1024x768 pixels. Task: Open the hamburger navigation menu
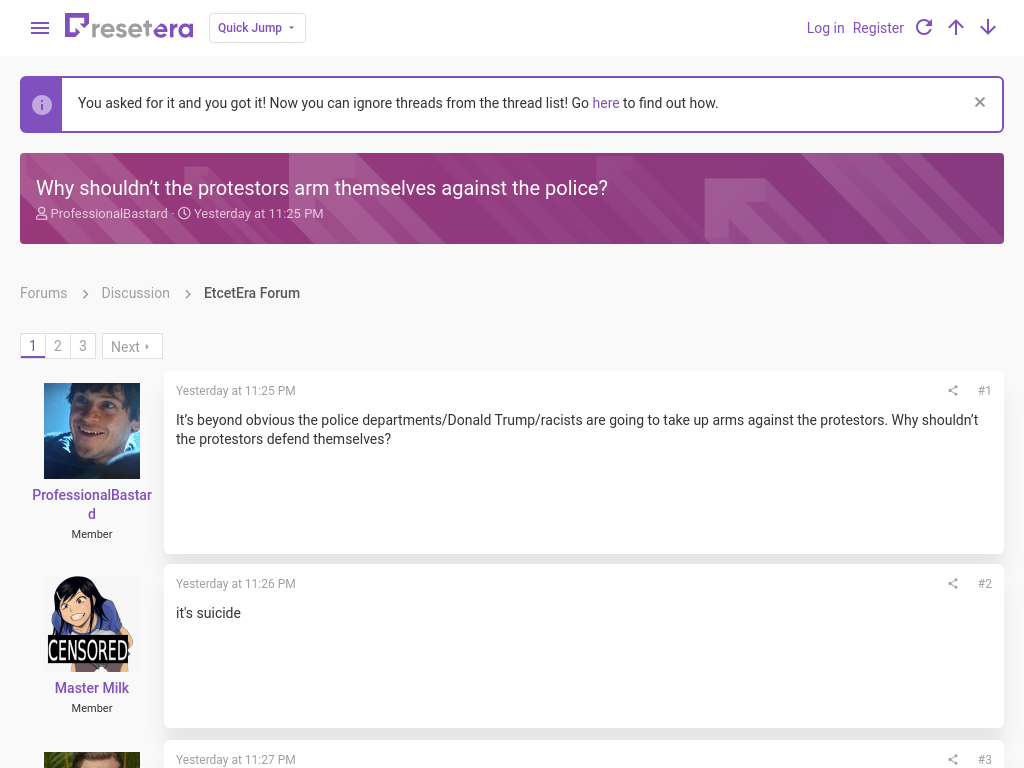(40, 28)
